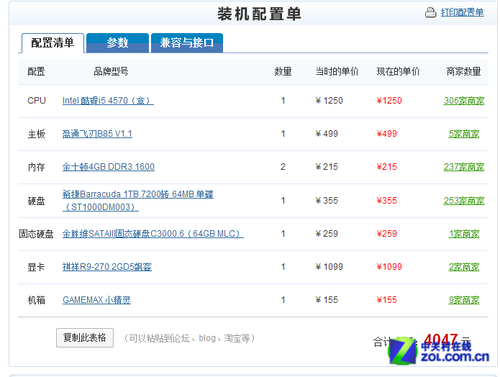Open the 兼容与接口 tab
Screen dimensions: 500x377
(187, 43)
